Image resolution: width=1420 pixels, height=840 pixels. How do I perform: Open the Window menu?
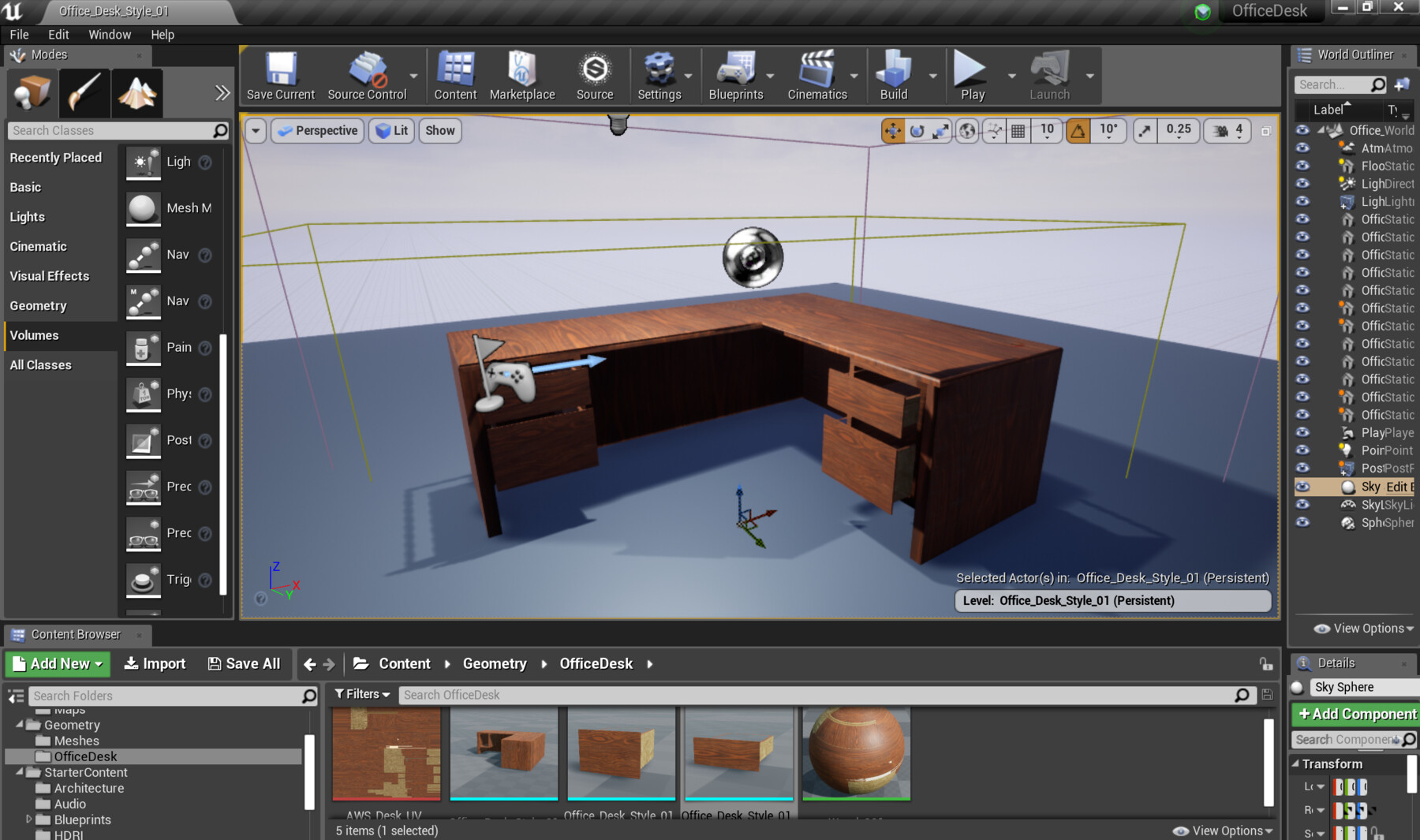(x=110, y=34)
